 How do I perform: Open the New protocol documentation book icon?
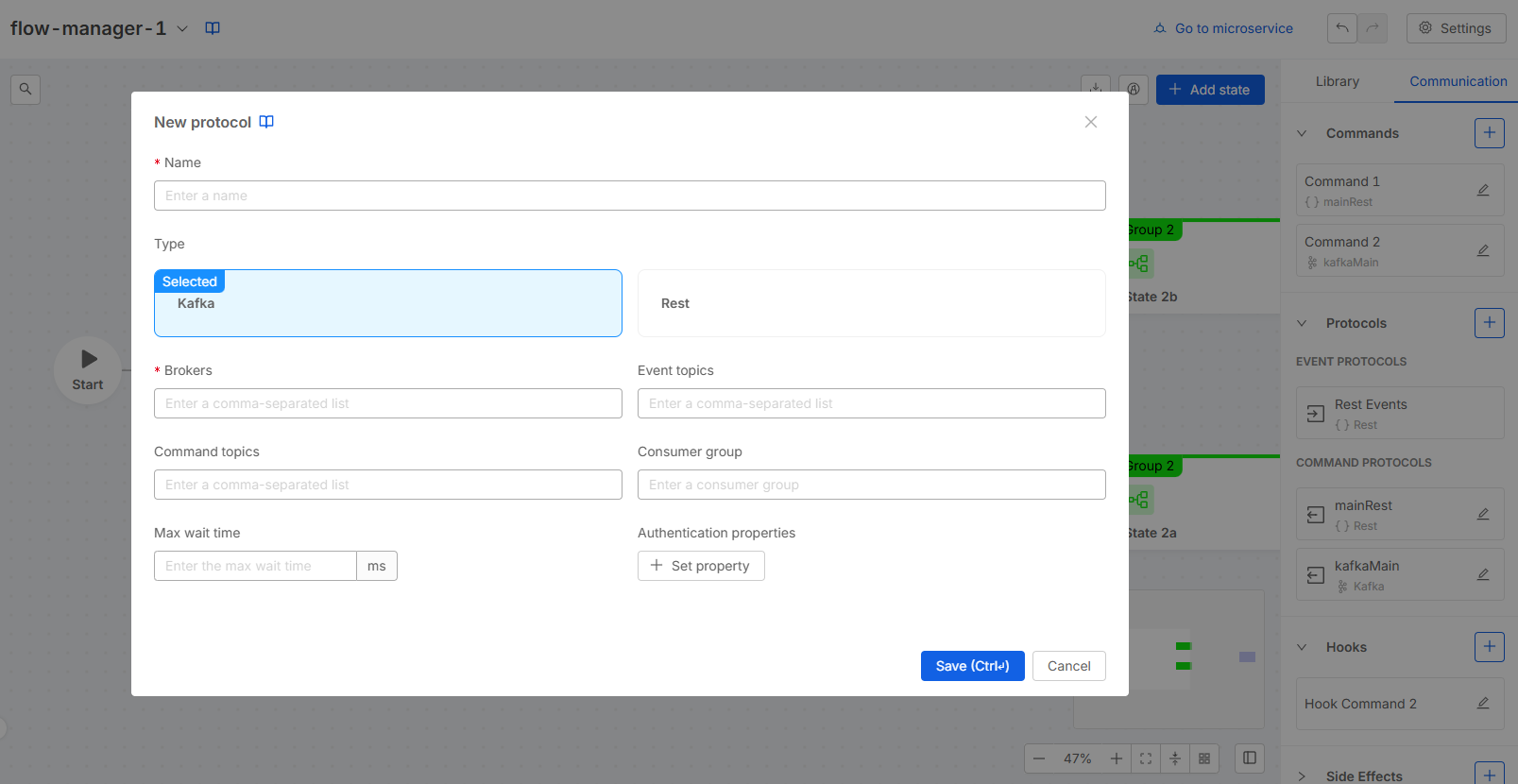[x=266, y=122]
